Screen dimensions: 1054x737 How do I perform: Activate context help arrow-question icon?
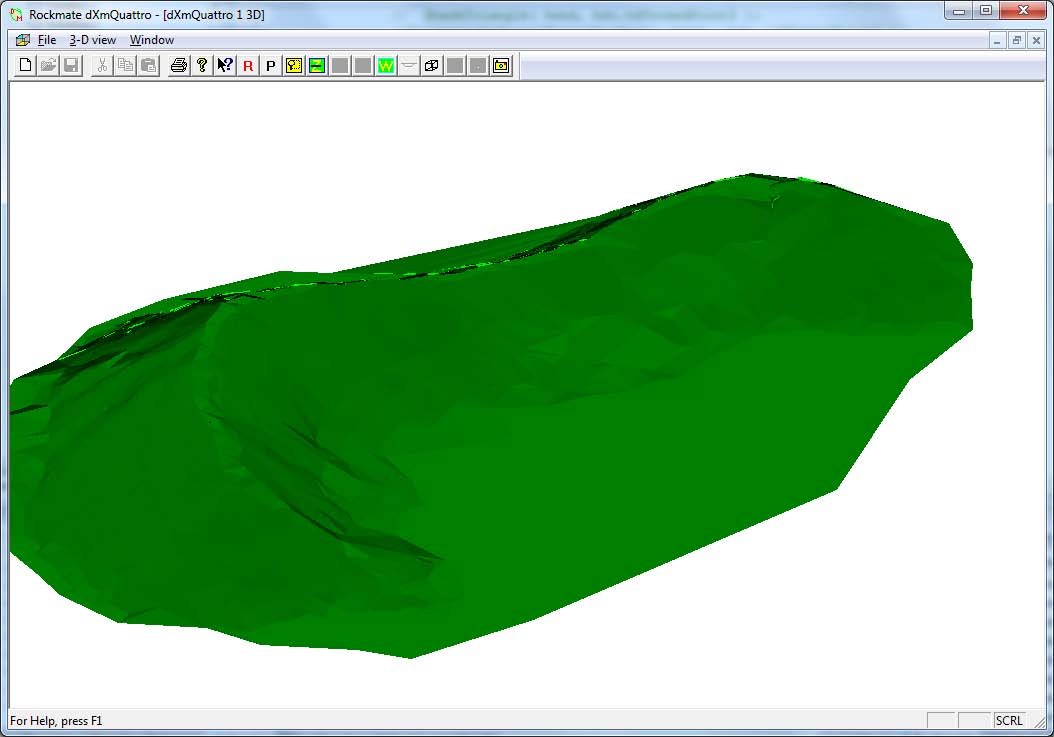coord(225,65)
